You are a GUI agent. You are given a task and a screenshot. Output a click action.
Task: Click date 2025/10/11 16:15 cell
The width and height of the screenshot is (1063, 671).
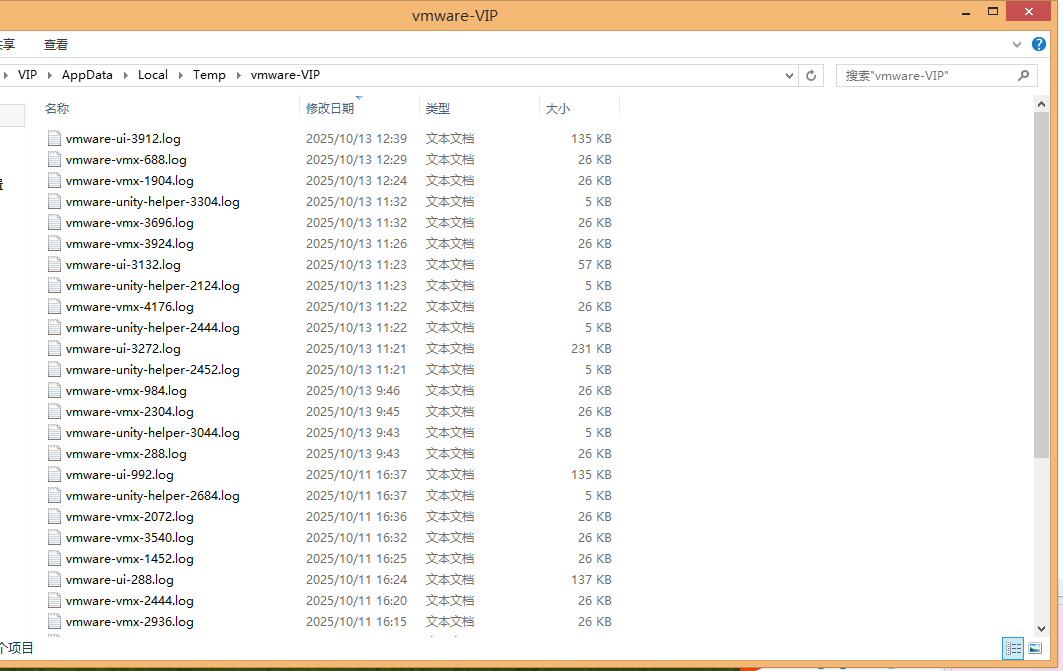pyautogui.click(x=356, y=622)
